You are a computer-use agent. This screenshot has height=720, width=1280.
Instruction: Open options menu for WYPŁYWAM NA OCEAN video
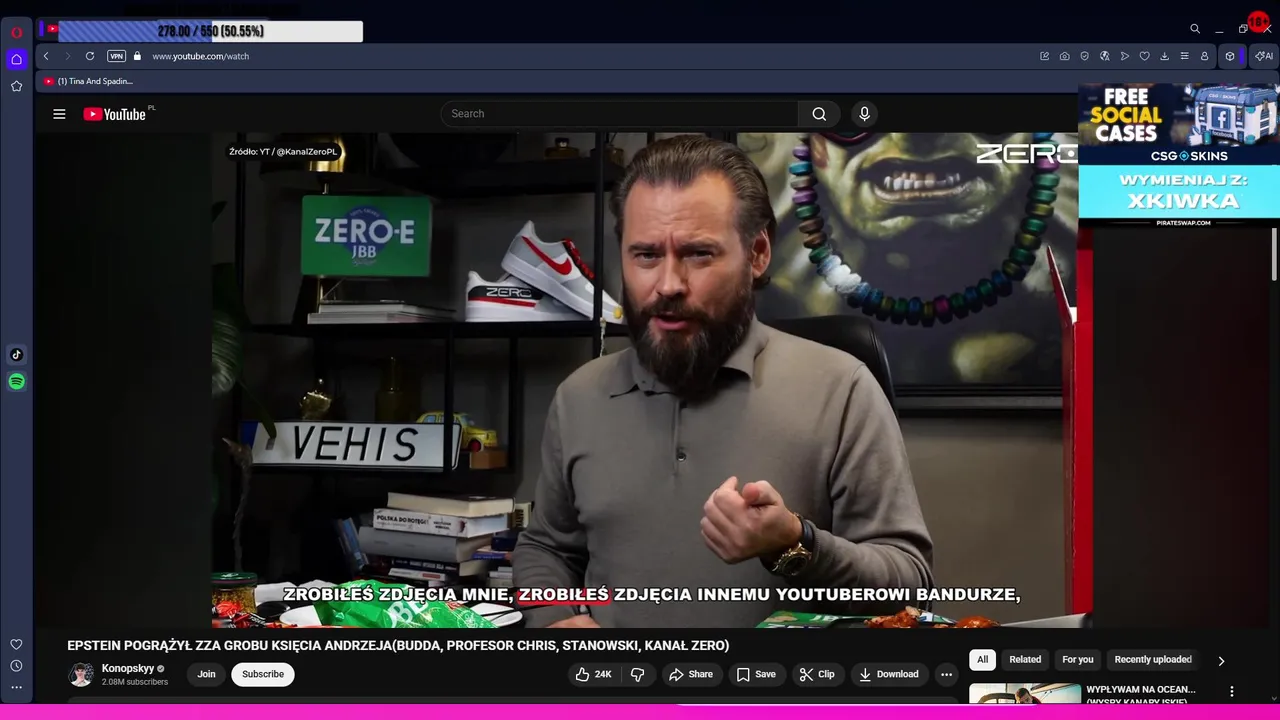[x=1232, y=691]
